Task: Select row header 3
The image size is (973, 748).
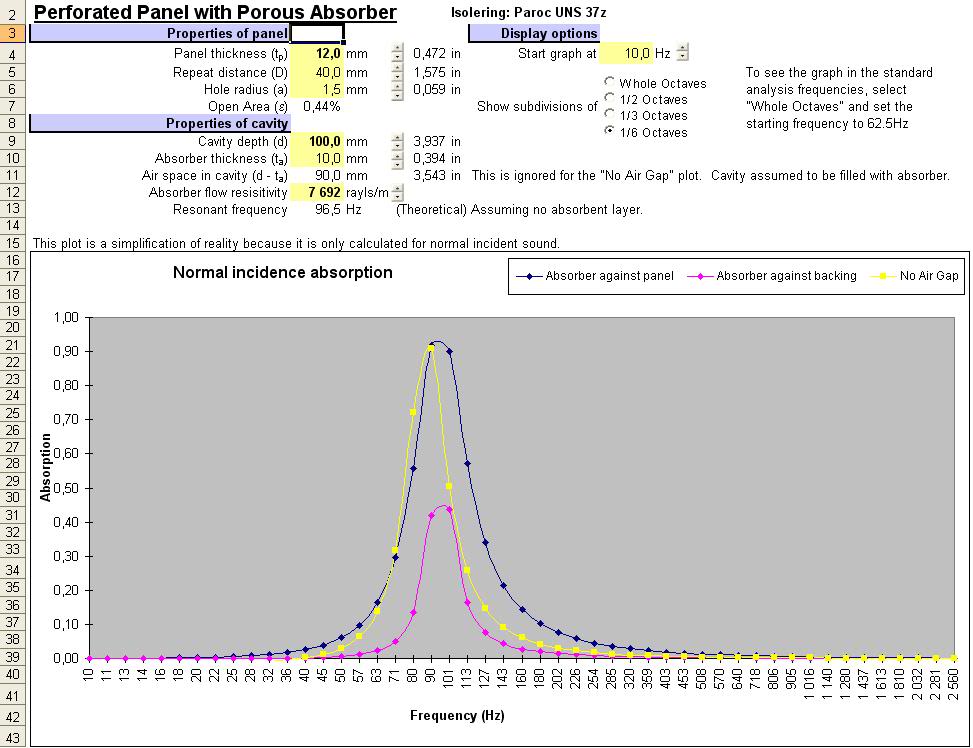Action: click(12, 34)
